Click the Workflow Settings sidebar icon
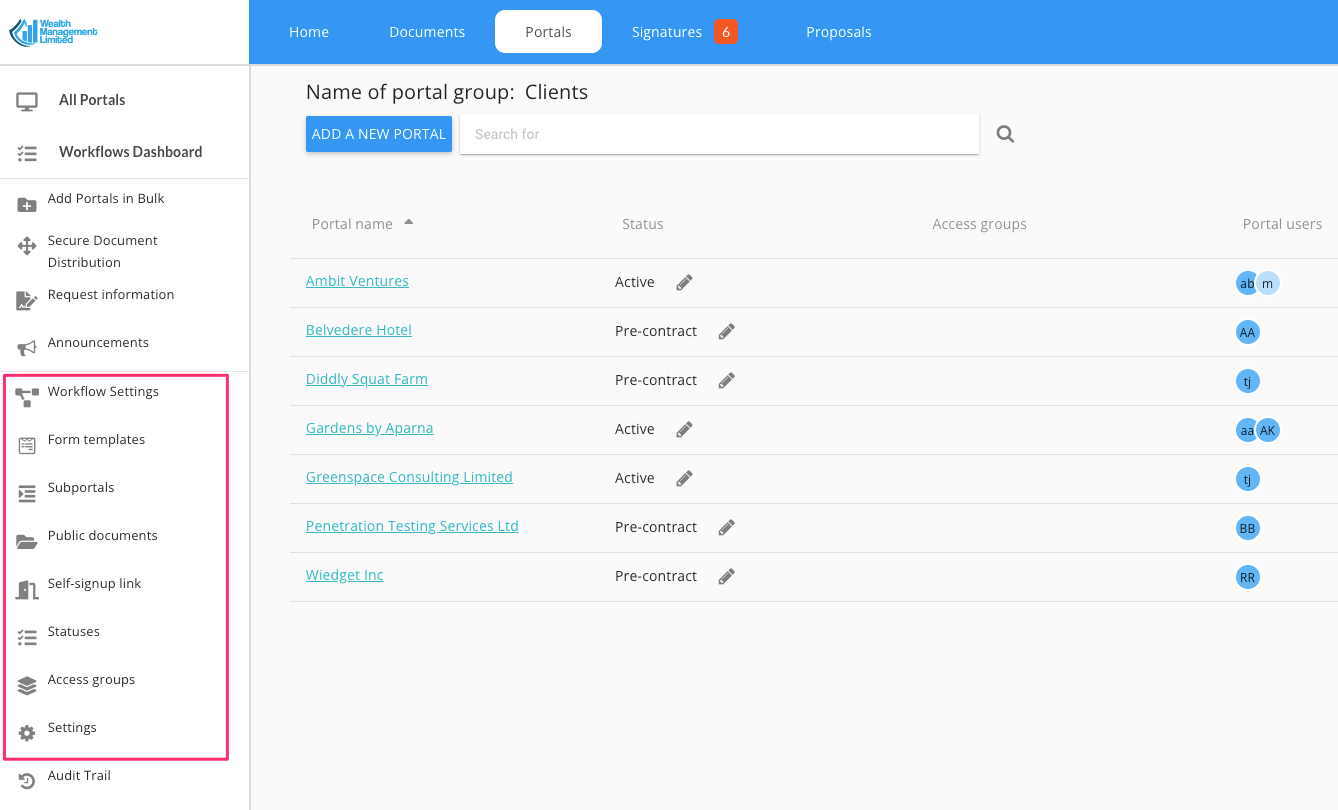 (27, 396)
